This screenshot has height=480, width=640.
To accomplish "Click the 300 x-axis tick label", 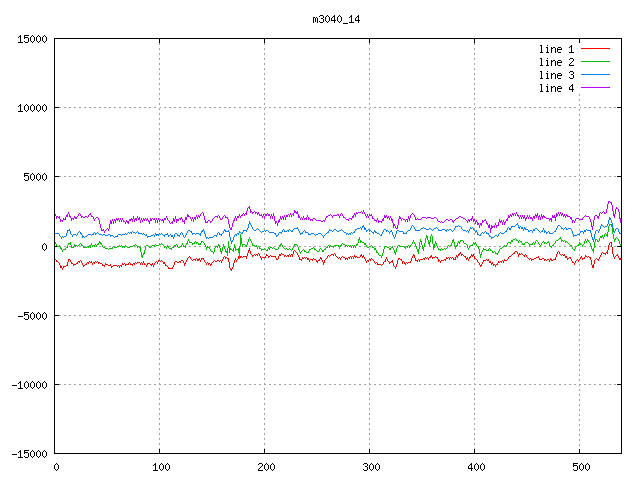I will point(370,467).
